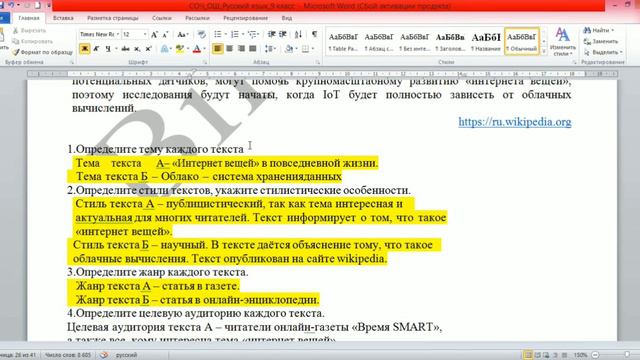Open the View (Вид) tab
The height and width of the screenshot is (360, 640).
tap(287, 18)
